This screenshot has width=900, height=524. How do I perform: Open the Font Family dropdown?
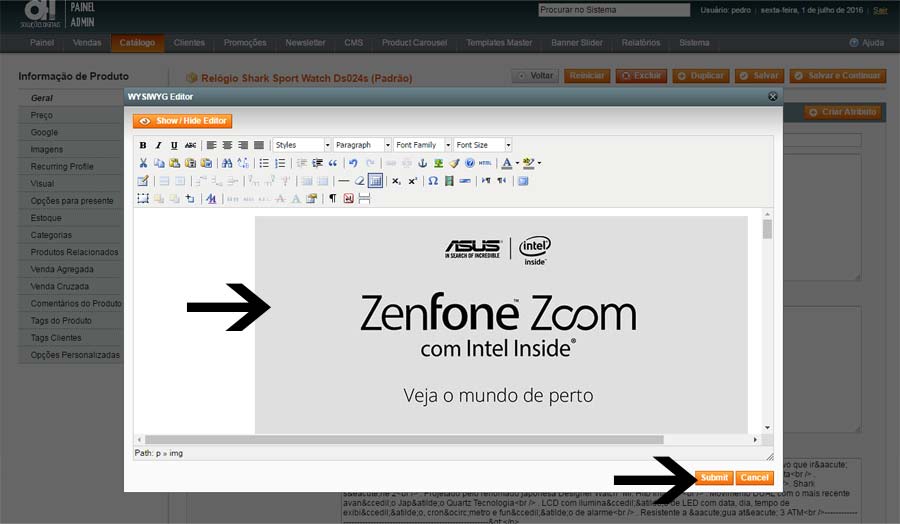422,145
